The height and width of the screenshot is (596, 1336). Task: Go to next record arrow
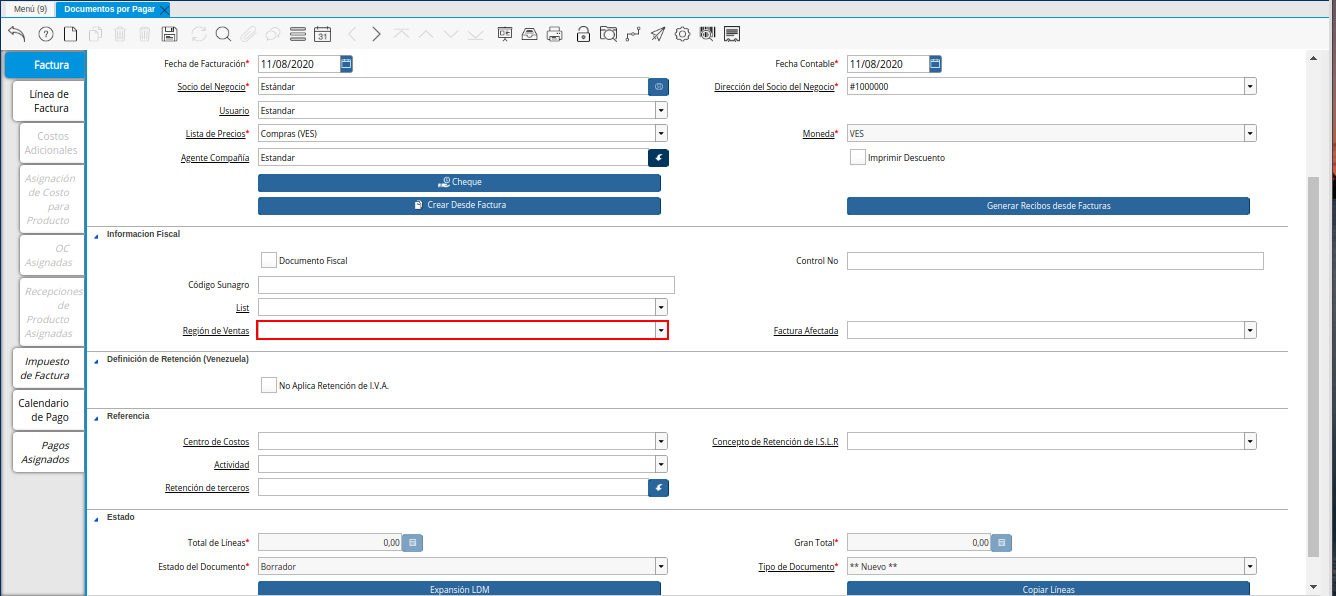pyautogui.click(x=376, y=34)
